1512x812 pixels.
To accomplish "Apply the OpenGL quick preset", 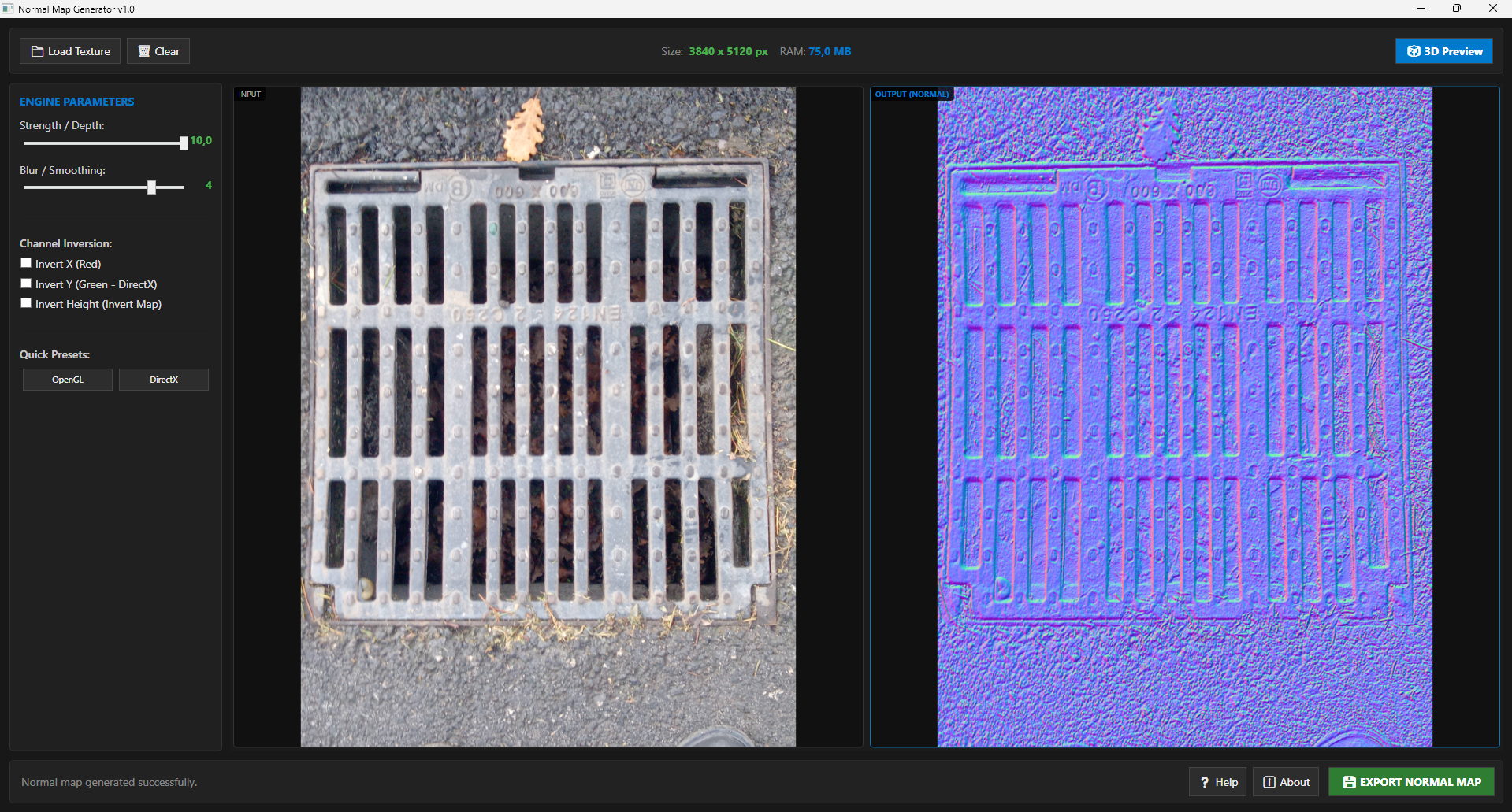I will [x=68, y=380].
